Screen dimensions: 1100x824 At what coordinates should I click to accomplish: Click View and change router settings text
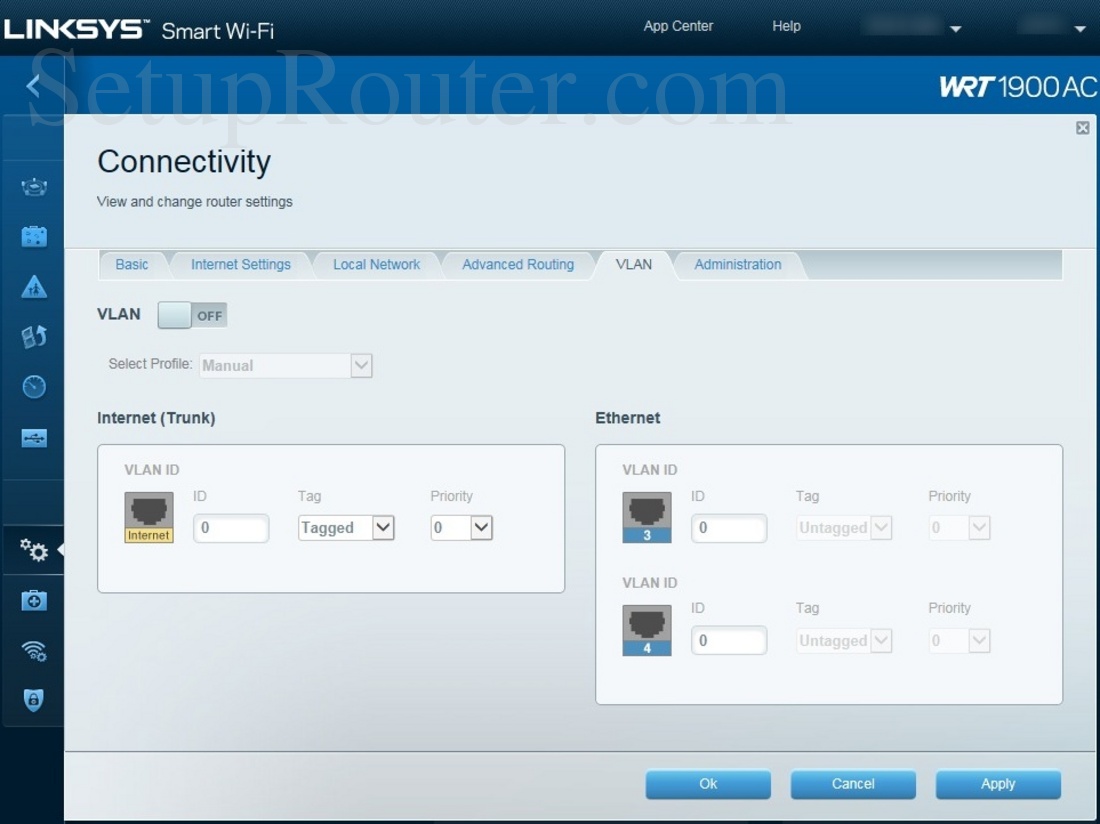194,202
